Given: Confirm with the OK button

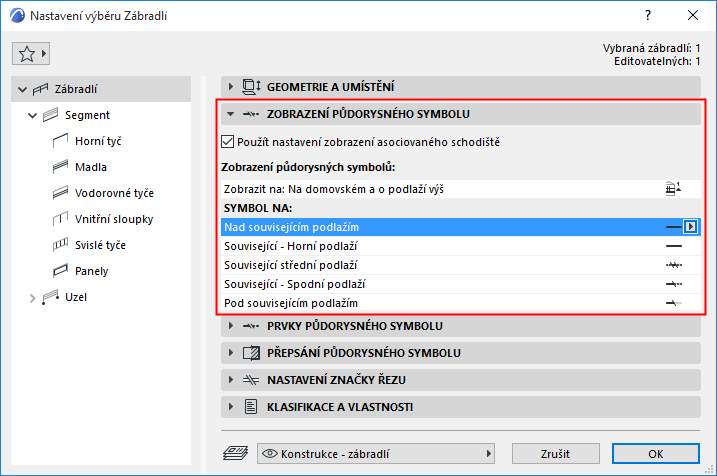Looking at the screenshot, I should coord(655,453).
